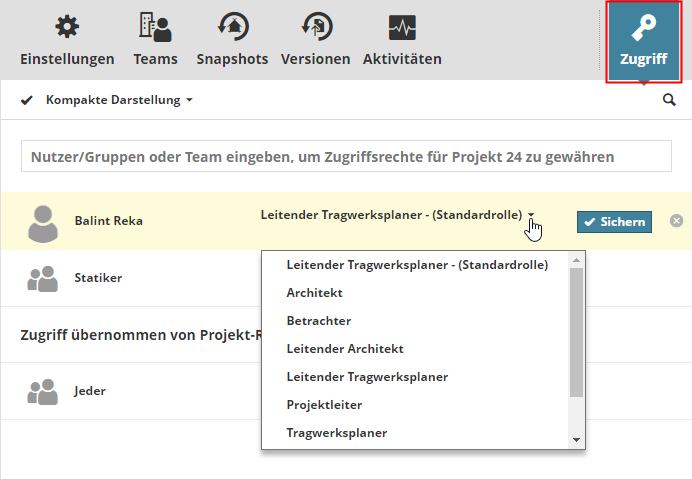Open the Teams icon in toolbar
Screen dimensions: 692x479
155,28
